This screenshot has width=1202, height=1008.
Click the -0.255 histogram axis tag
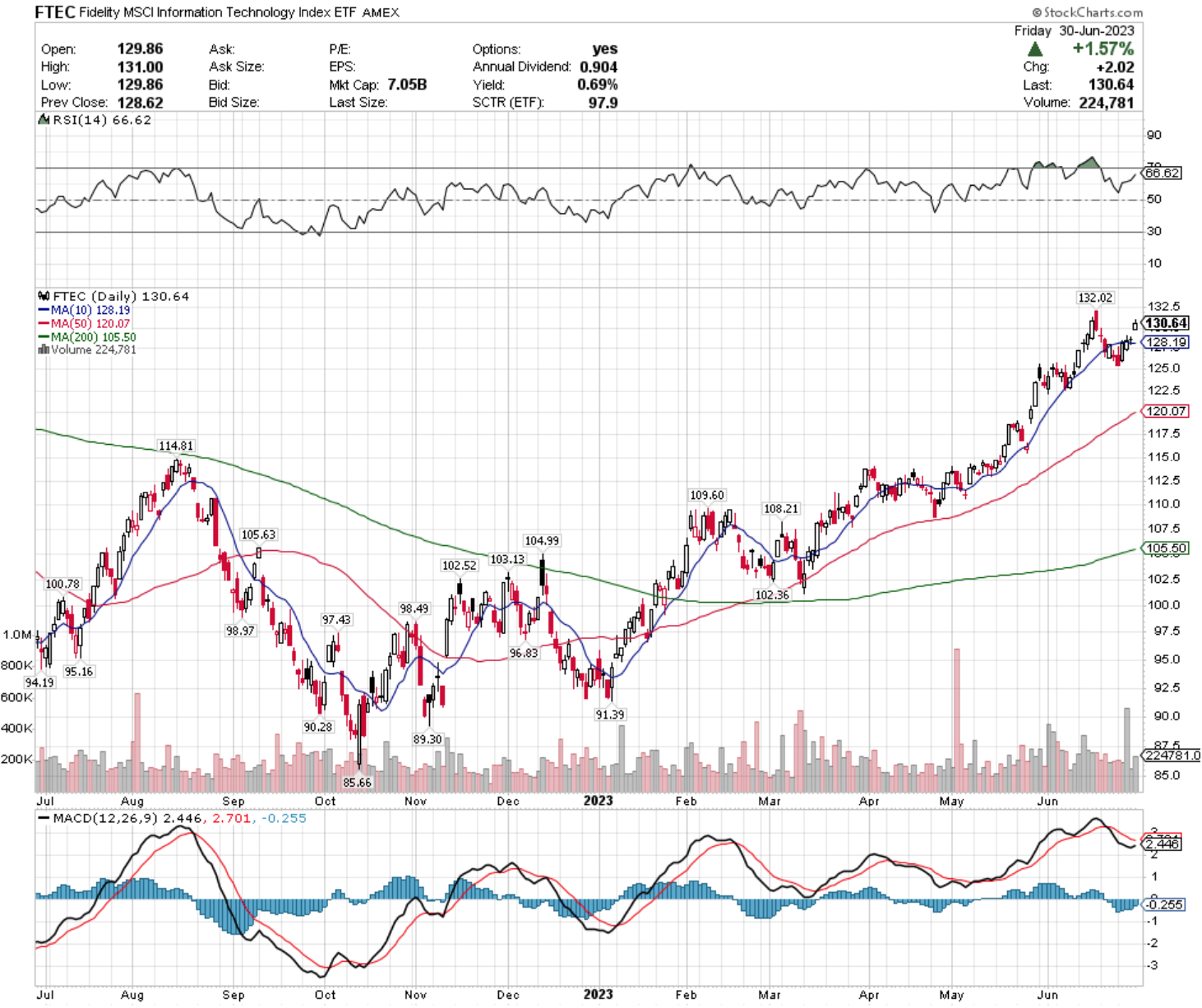(1164, 904)
